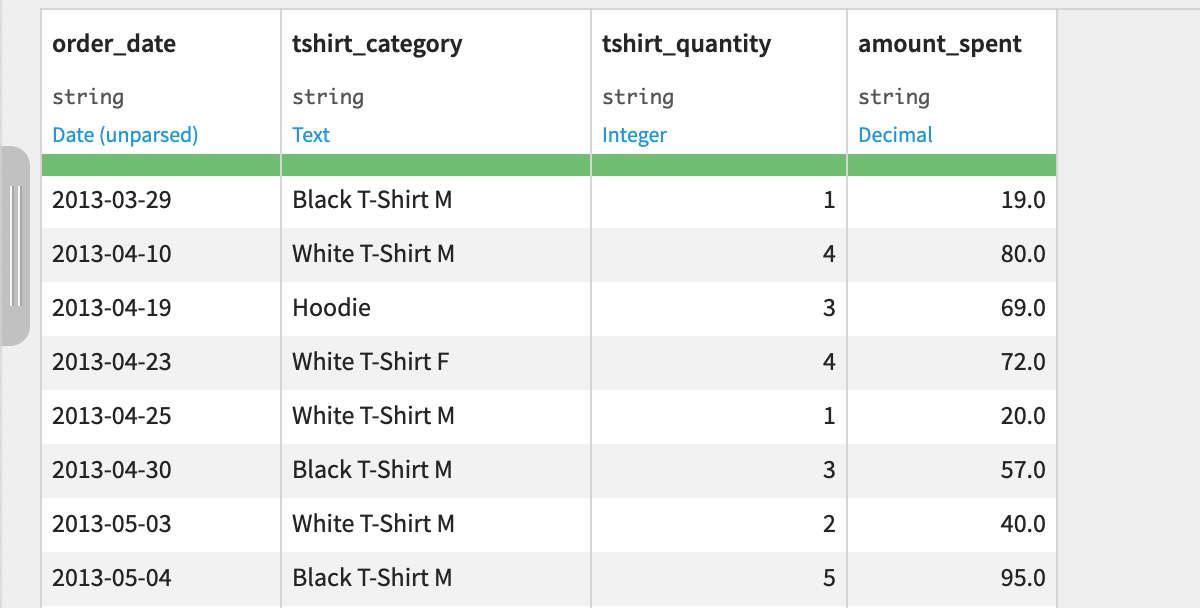Click the Text meaning link
The width and height of the screenshot is (1200, 608).
[x=311, y=135]
